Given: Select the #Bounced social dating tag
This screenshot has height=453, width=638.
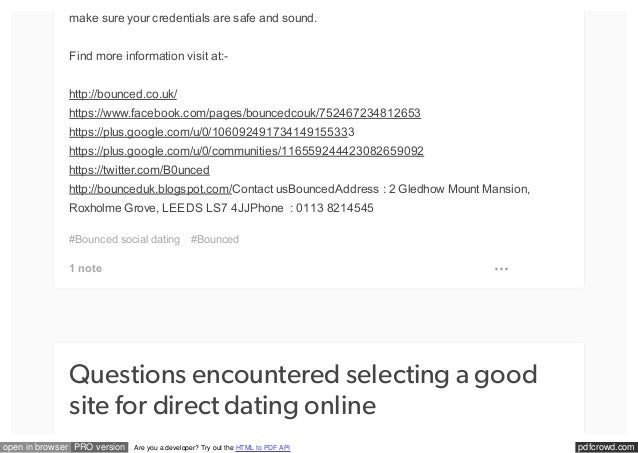Looking at the screenshot, I should 125,239.
